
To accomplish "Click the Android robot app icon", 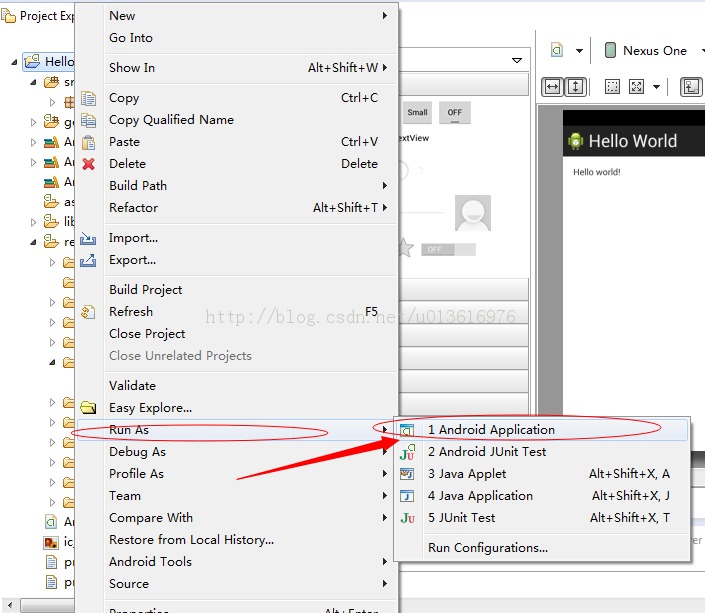I will click(576, 141).
